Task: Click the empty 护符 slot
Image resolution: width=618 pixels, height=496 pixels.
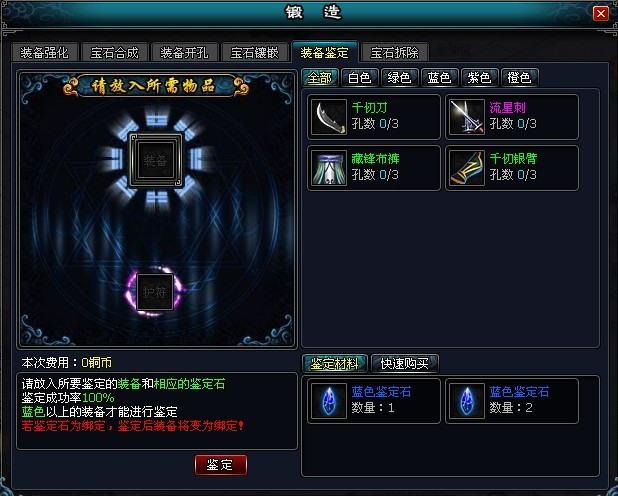Action: pyautogui.click(x=155, y=292)
